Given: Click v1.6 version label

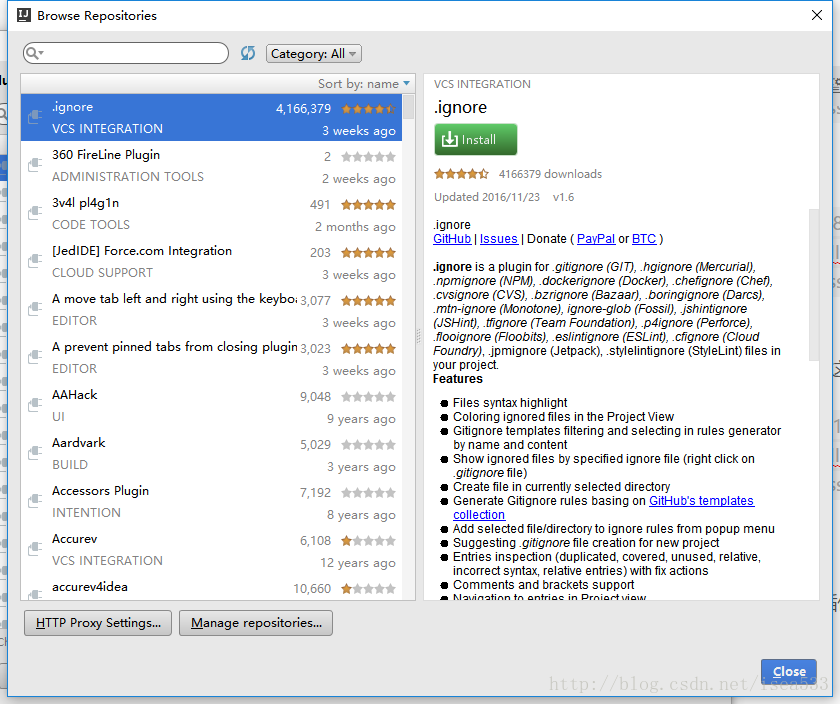Looking at the screenshot, I should click(563, 197).
